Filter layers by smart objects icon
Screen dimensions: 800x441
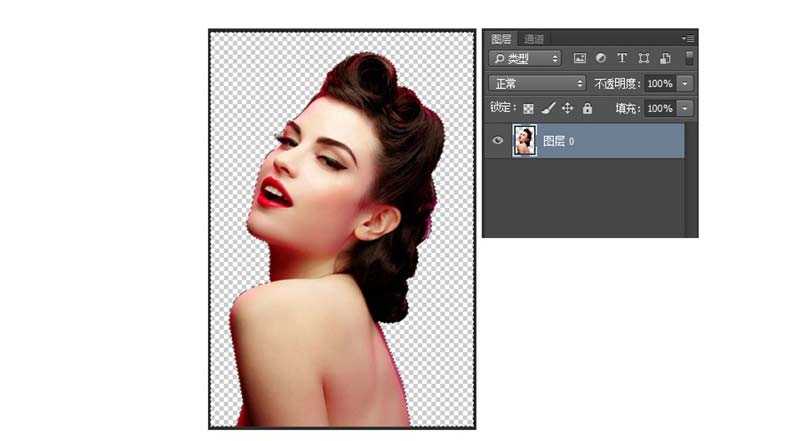665,58
